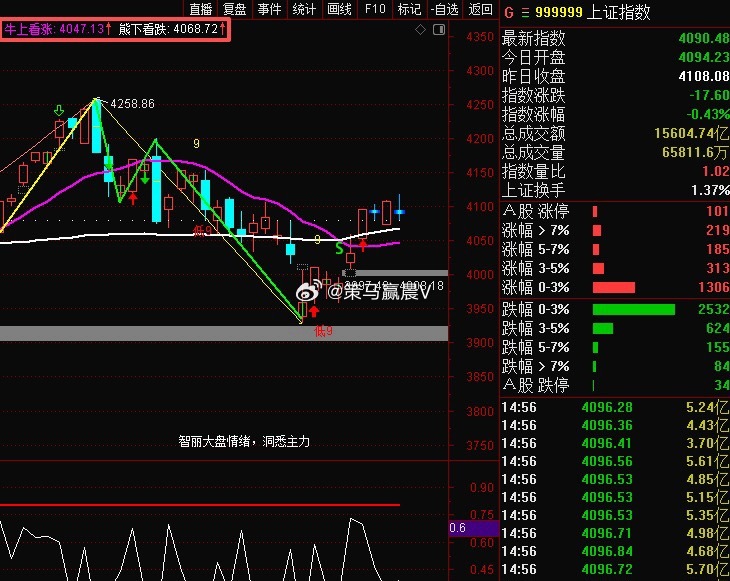
Task: Open the 统计 toolbar item
Action: (304, 9)
